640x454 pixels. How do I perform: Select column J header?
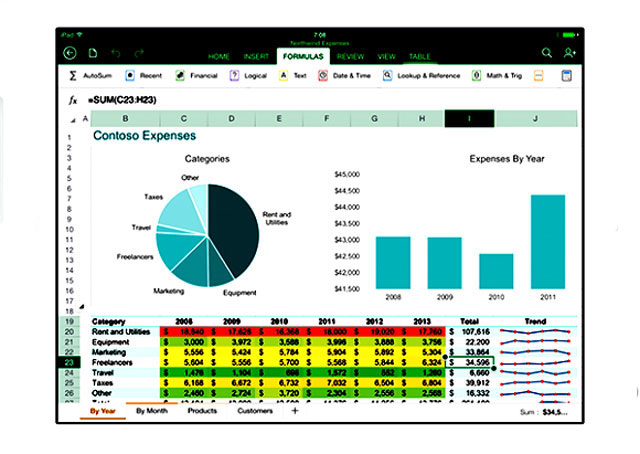(x=535, y=118)
